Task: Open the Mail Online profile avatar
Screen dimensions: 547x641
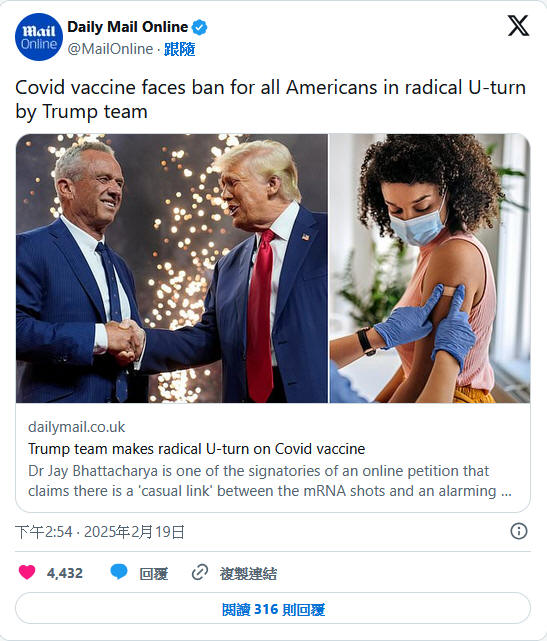Action: tap(39, 37)
